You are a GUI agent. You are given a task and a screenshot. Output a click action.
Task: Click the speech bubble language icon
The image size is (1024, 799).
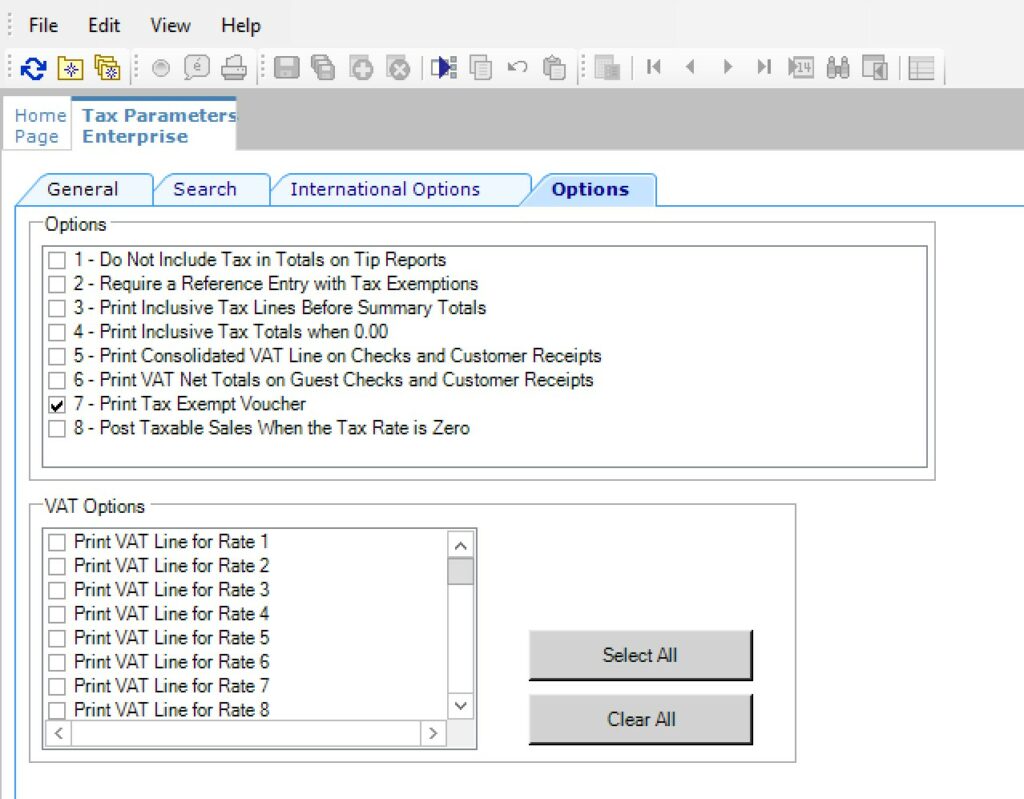tap(197, 67)
